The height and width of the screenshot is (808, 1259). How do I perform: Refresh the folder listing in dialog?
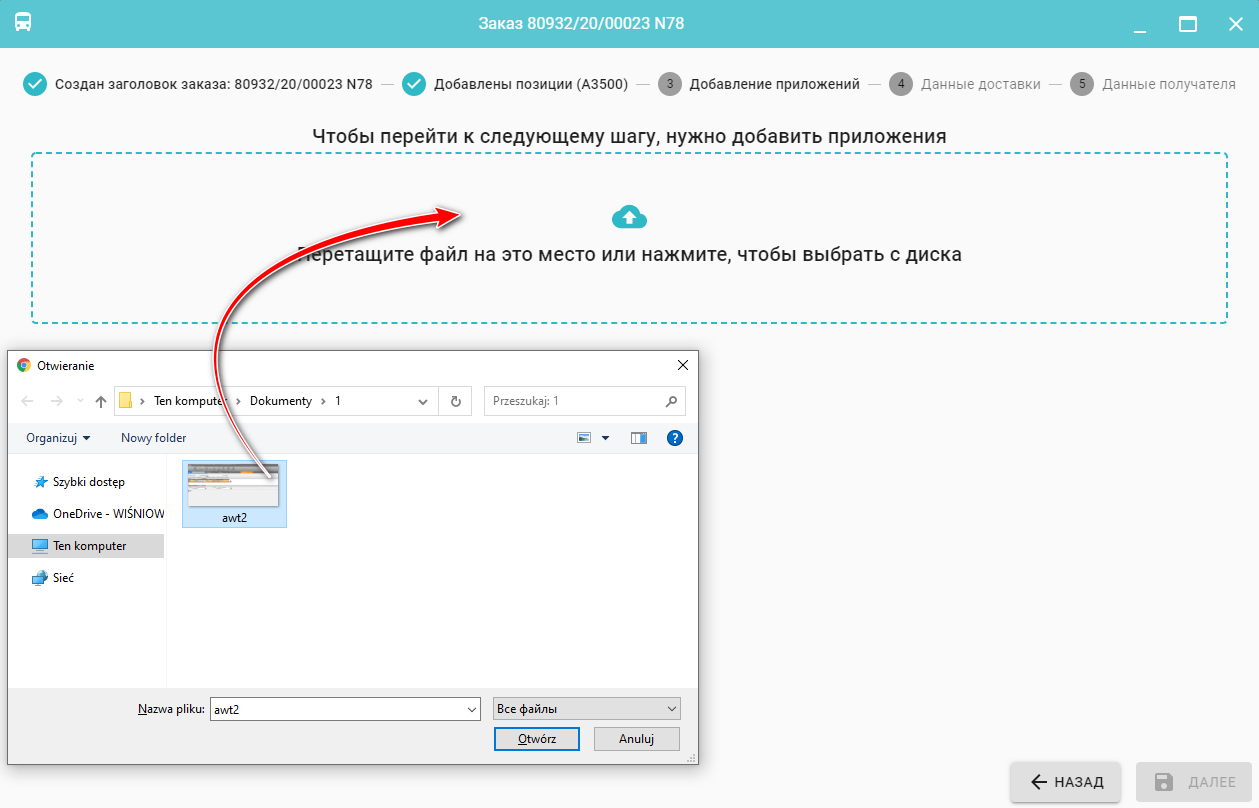click(455, 401)
